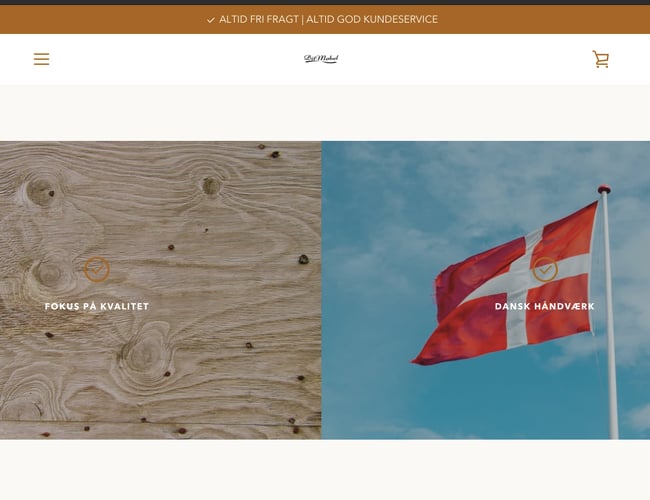Image resolution: width=650 pixels, height=500 pixels.
Task: Click the circled checkmark above Dansk håndværk
Action: click(545, 269)
